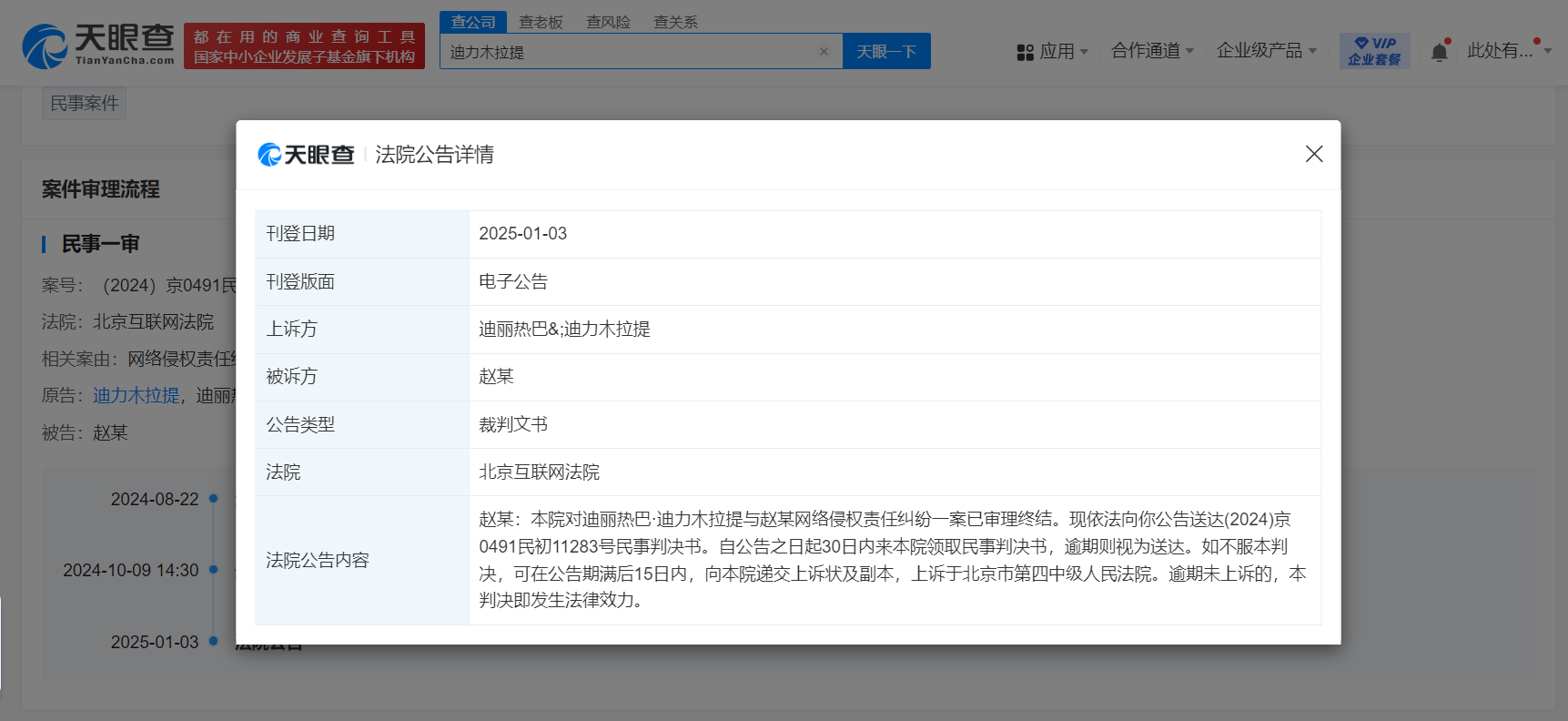Close the 法院公告详情 dialog
Screen dimensions: 1568x721
(x=1313, y=154)
